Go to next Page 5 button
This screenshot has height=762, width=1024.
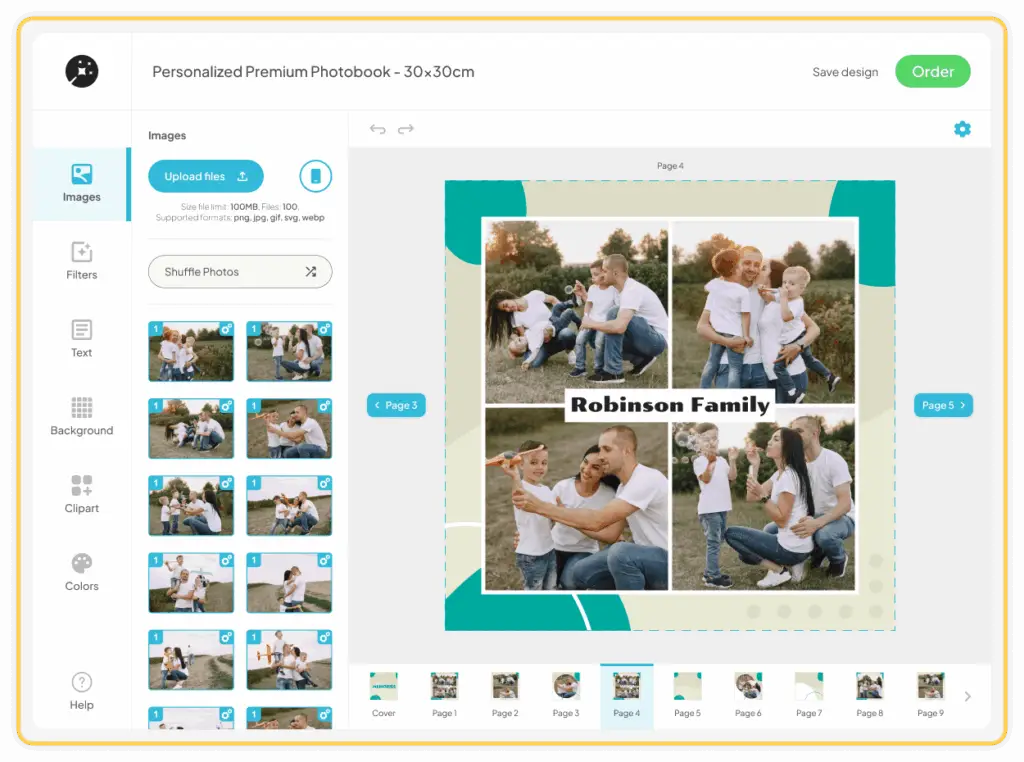(x=943, y=405)
